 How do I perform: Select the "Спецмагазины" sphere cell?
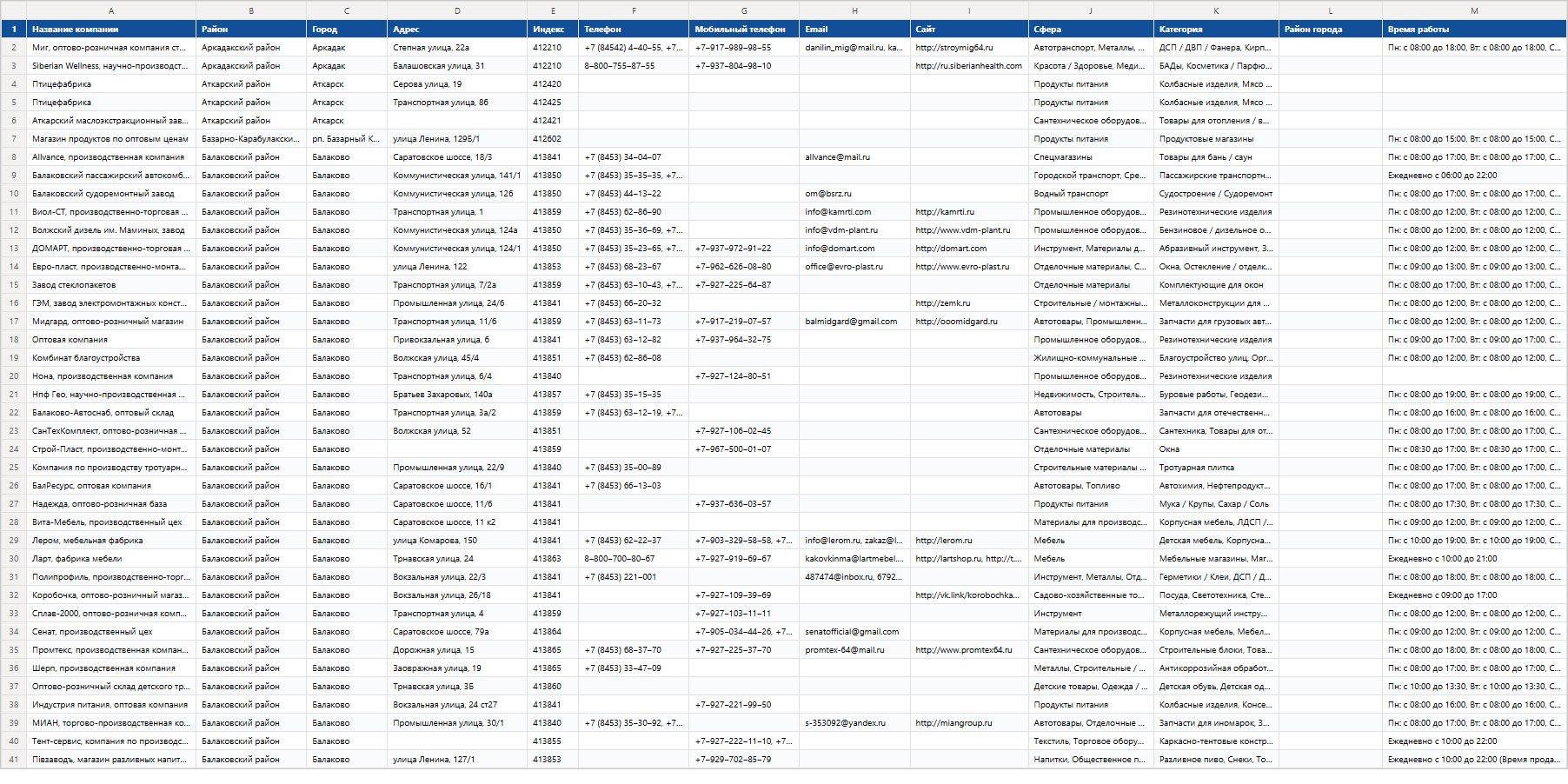1091,156
